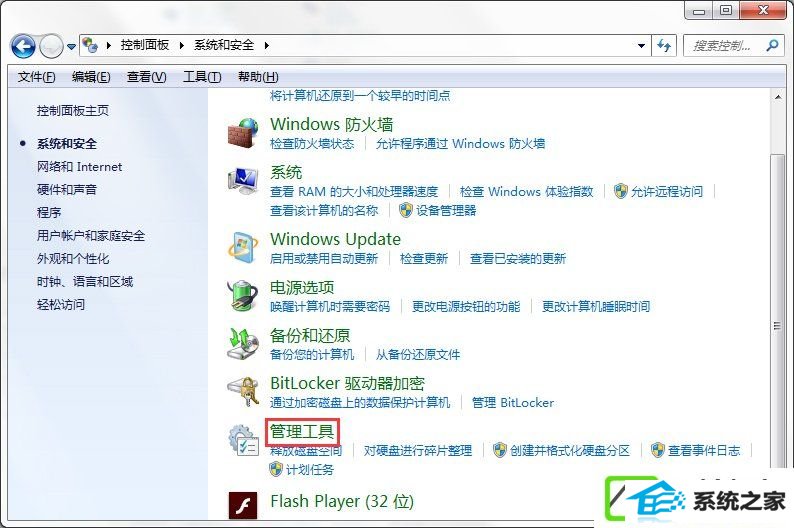Click 更改电源按钮的功能 link
The height and width of the screenshot is (528, 794).
point(466,307)
